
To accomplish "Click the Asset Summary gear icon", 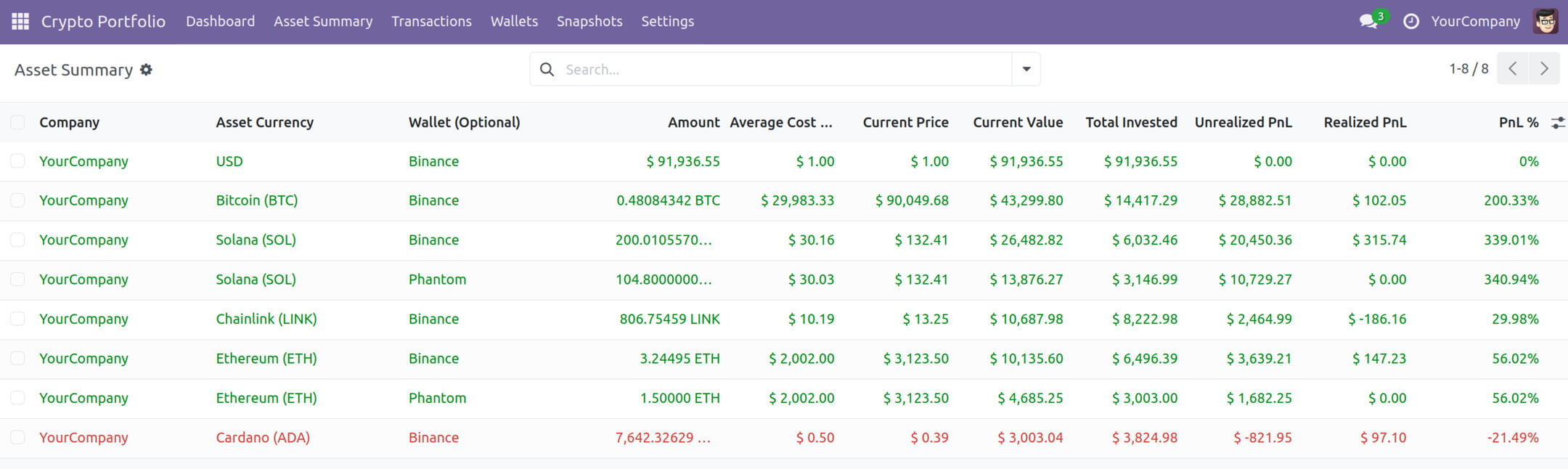I will point(146,70).
